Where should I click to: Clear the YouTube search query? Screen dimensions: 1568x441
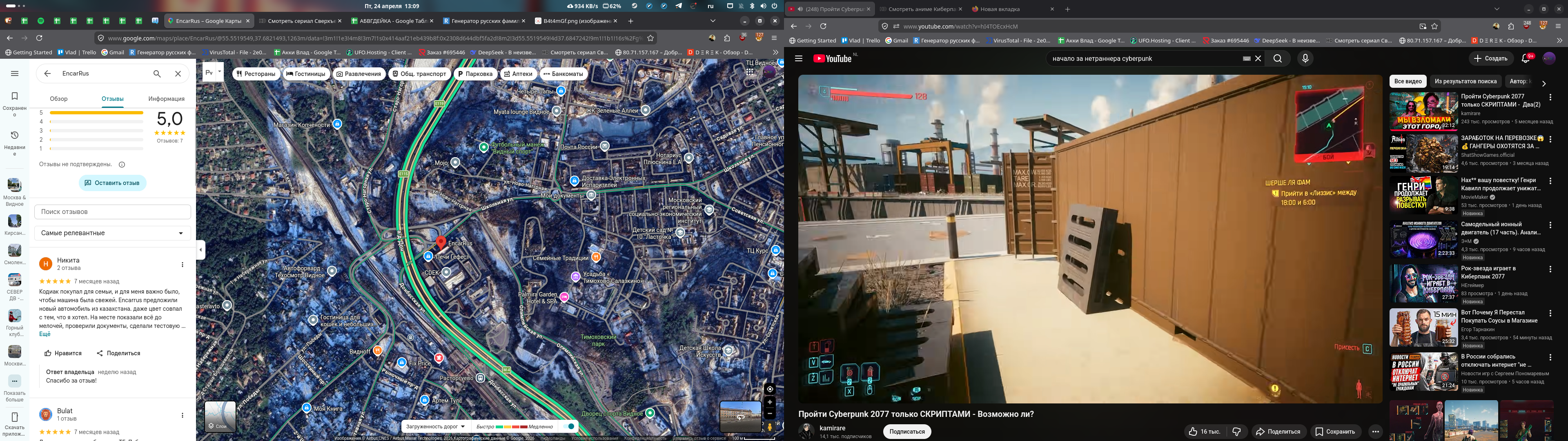point(1258,58)
